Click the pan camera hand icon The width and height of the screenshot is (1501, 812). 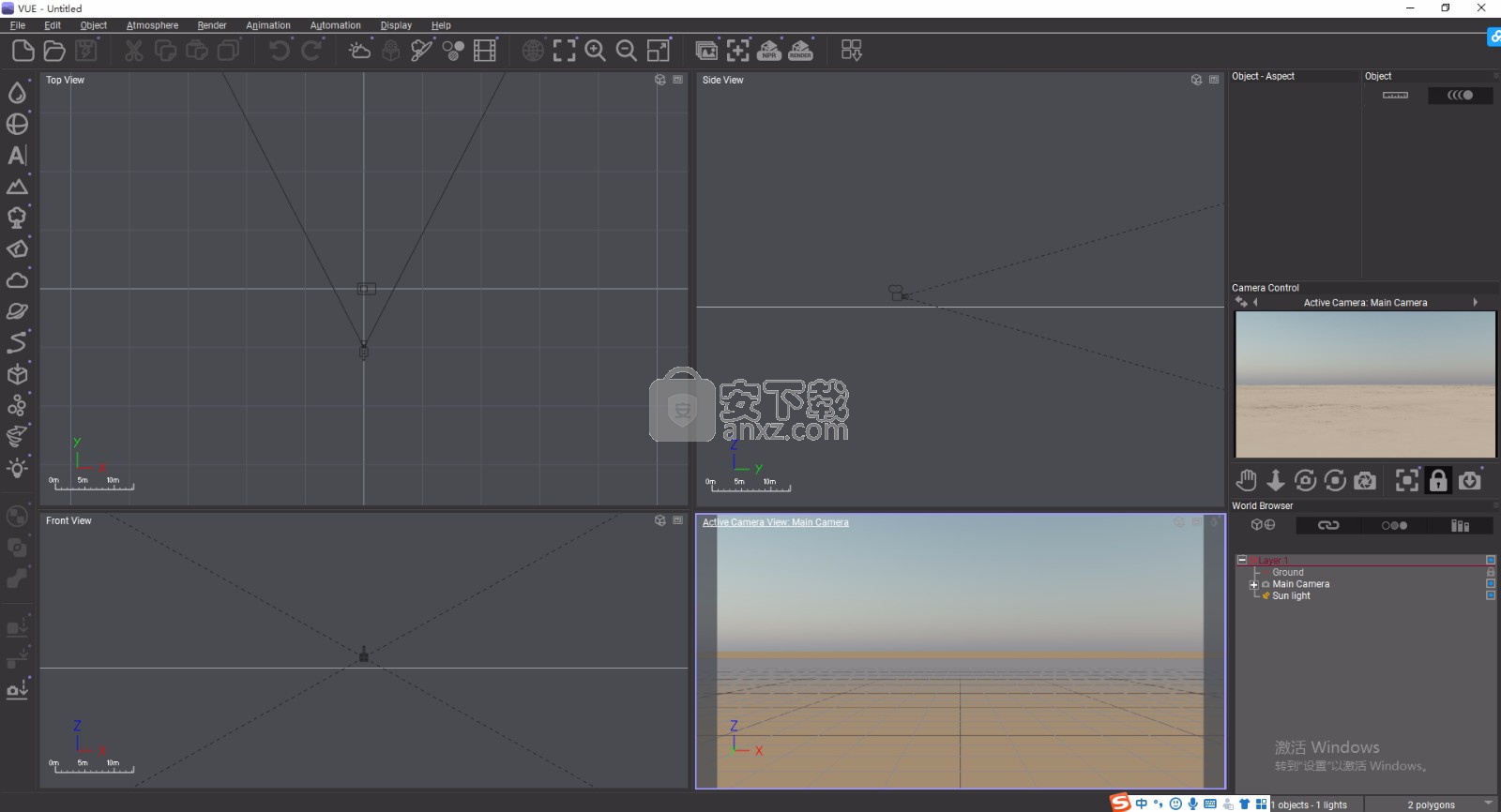(x=1246, y=480)
